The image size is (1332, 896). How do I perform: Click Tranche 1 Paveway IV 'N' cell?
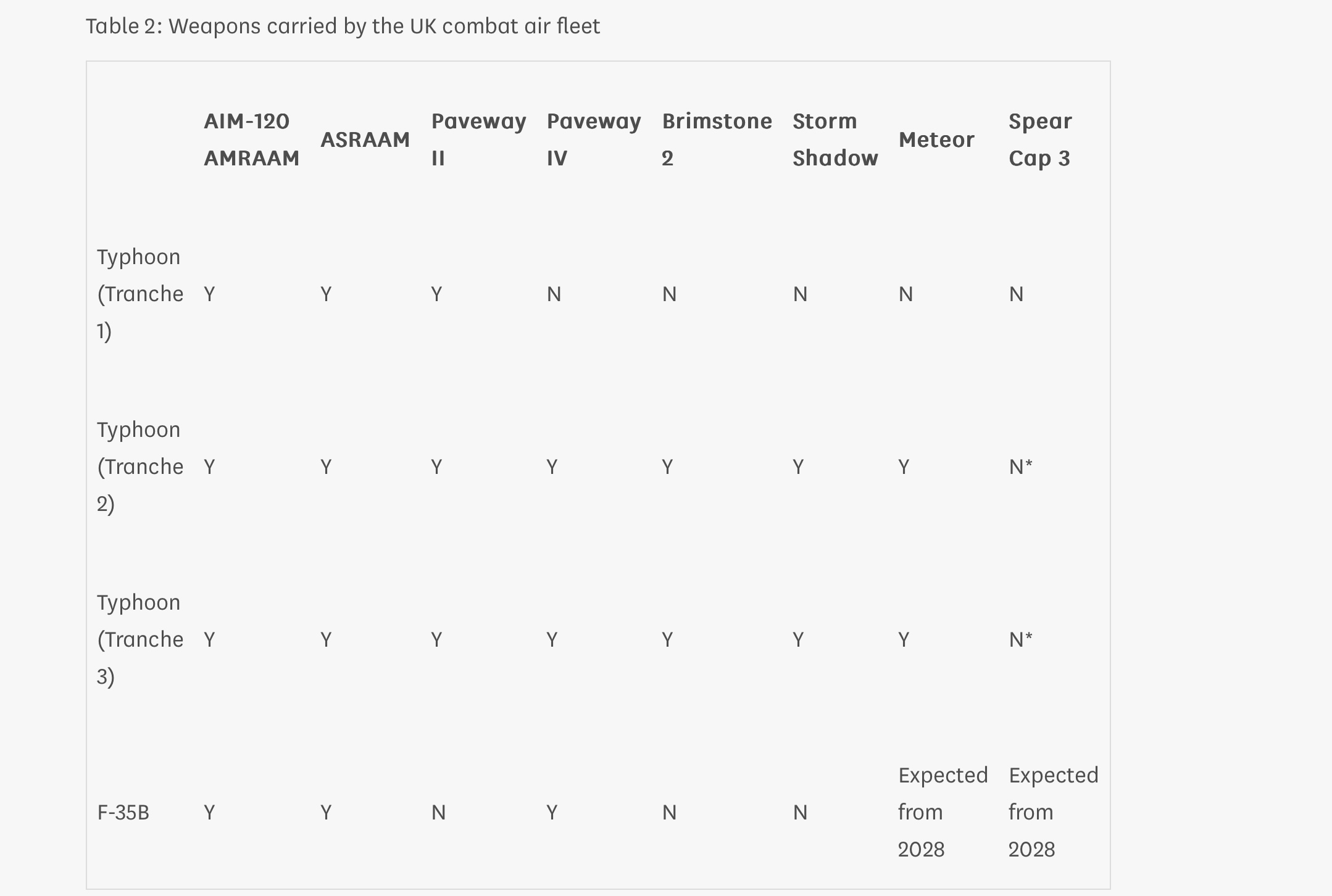(x=554, y=294)
